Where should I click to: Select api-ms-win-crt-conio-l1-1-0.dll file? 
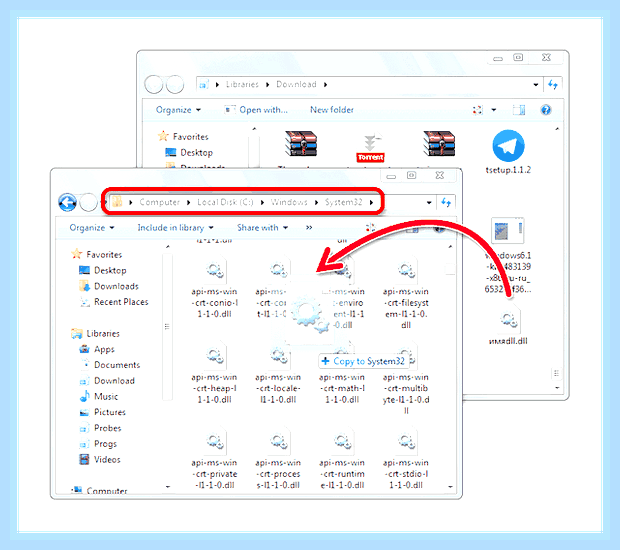[214, 288]
